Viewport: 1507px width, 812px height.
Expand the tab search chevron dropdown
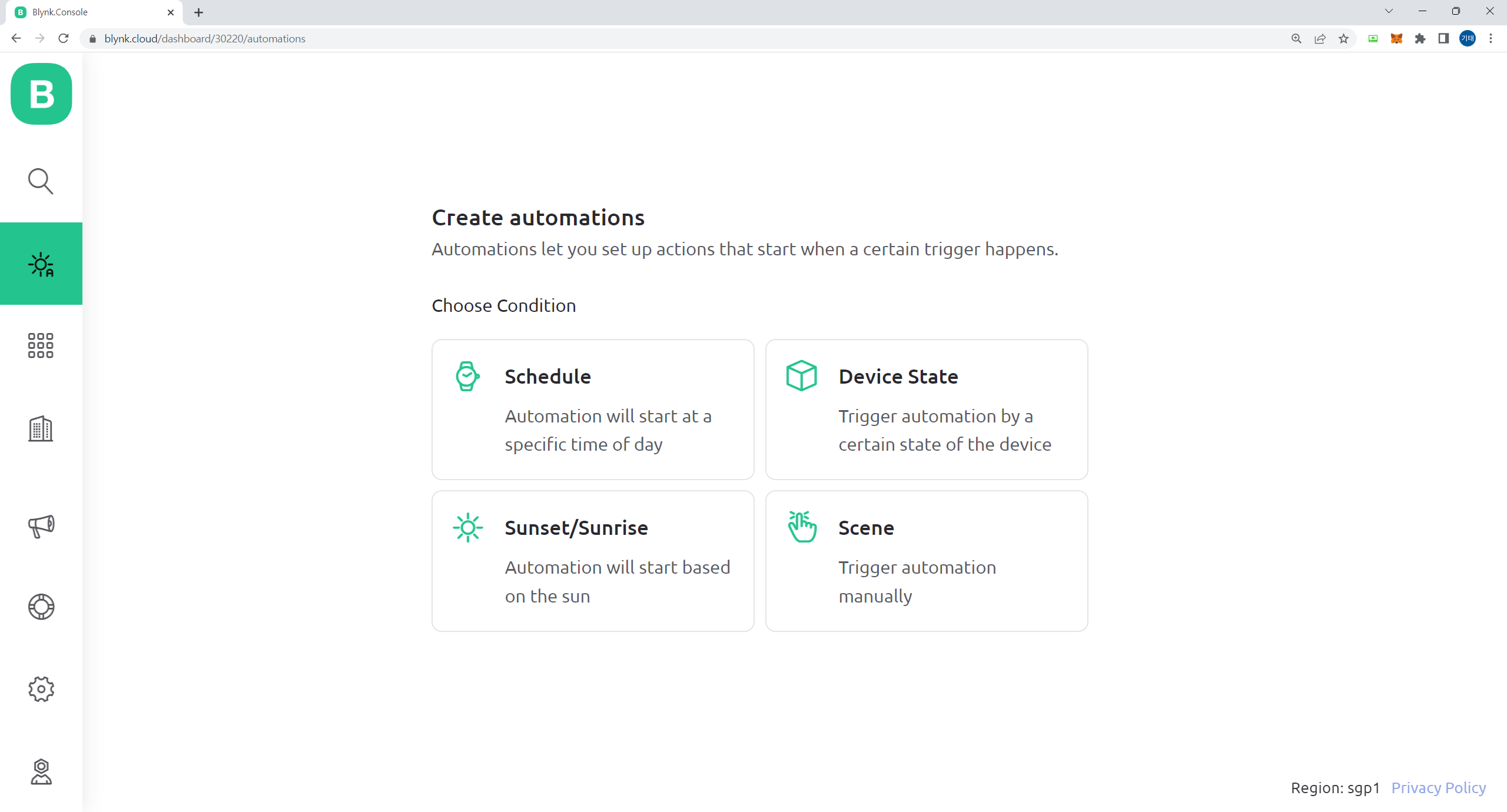click(x=1389, y=11)
